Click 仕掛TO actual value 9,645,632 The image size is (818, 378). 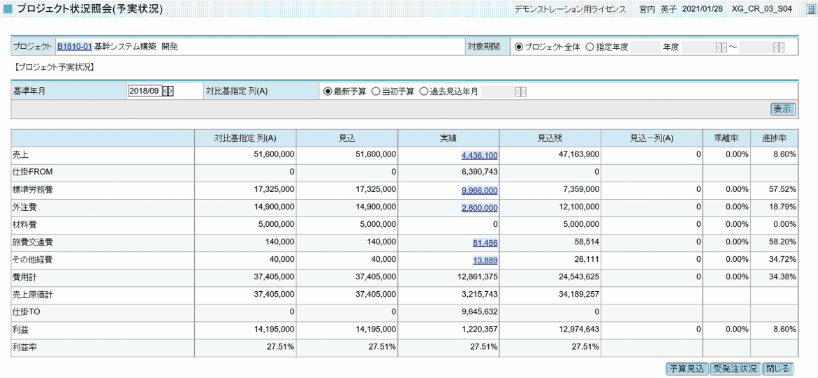[479, 313]
